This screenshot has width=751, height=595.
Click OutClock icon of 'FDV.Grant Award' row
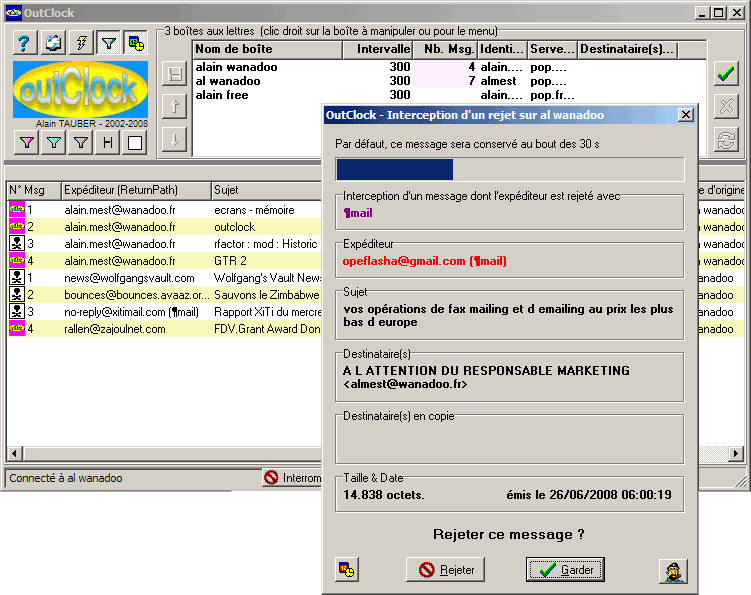17,328
